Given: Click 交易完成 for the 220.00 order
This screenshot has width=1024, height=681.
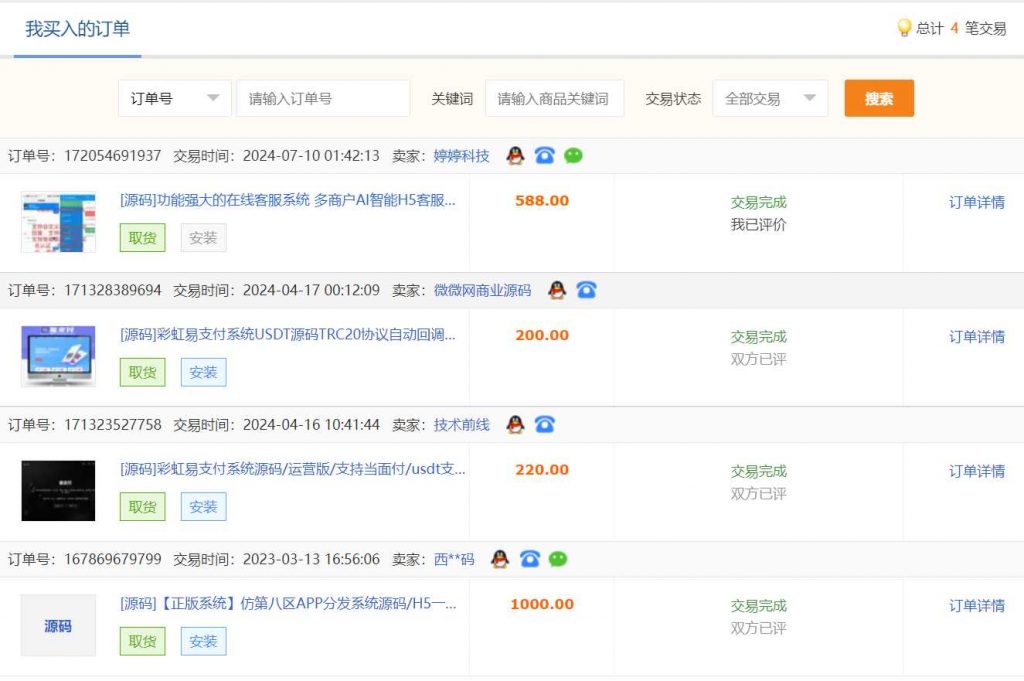Looking at the screenshot, I should tap(758, 471).
